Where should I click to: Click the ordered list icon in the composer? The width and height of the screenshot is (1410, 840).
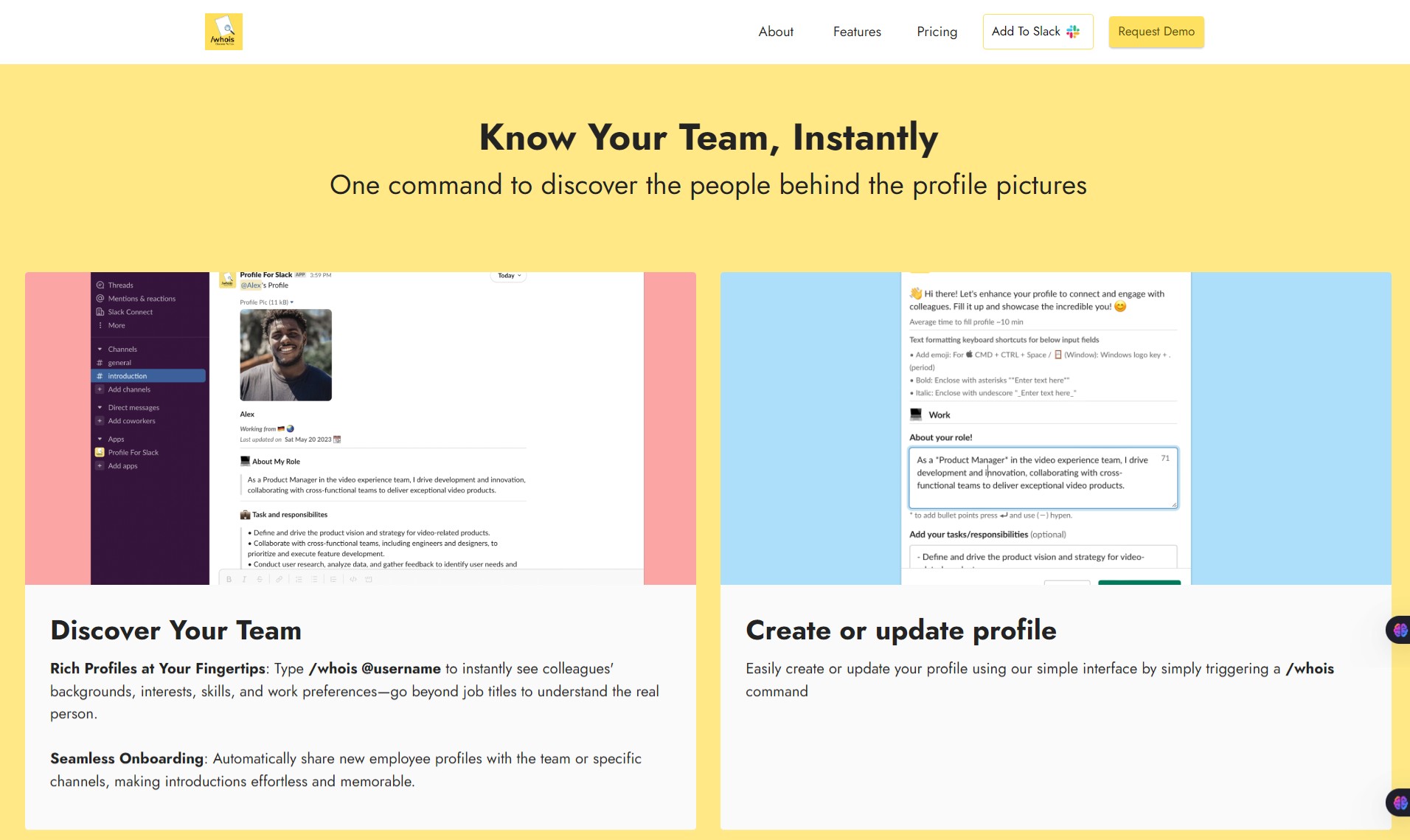point(298,579)
